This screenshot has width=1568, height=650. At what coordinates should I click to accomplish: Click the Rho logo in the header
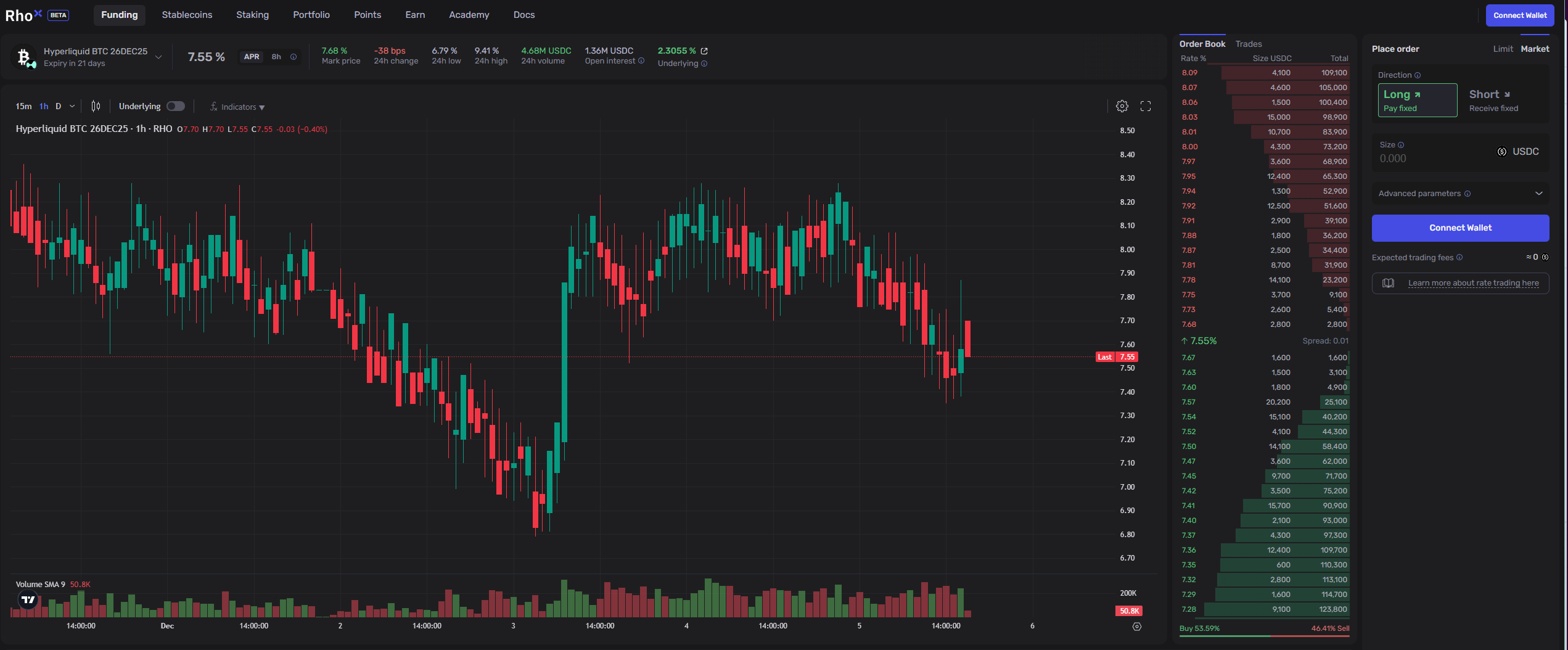tap(23, 15)
